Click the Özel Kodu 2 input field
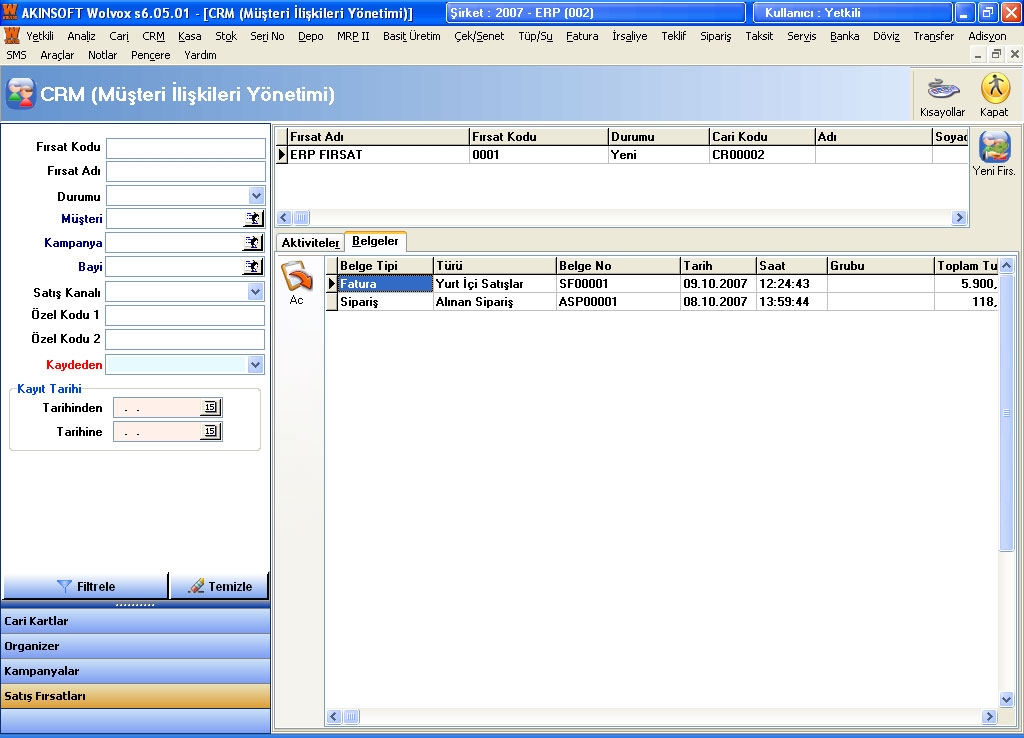The width and height of the screenshot is (1024, 738). [185, 339]
